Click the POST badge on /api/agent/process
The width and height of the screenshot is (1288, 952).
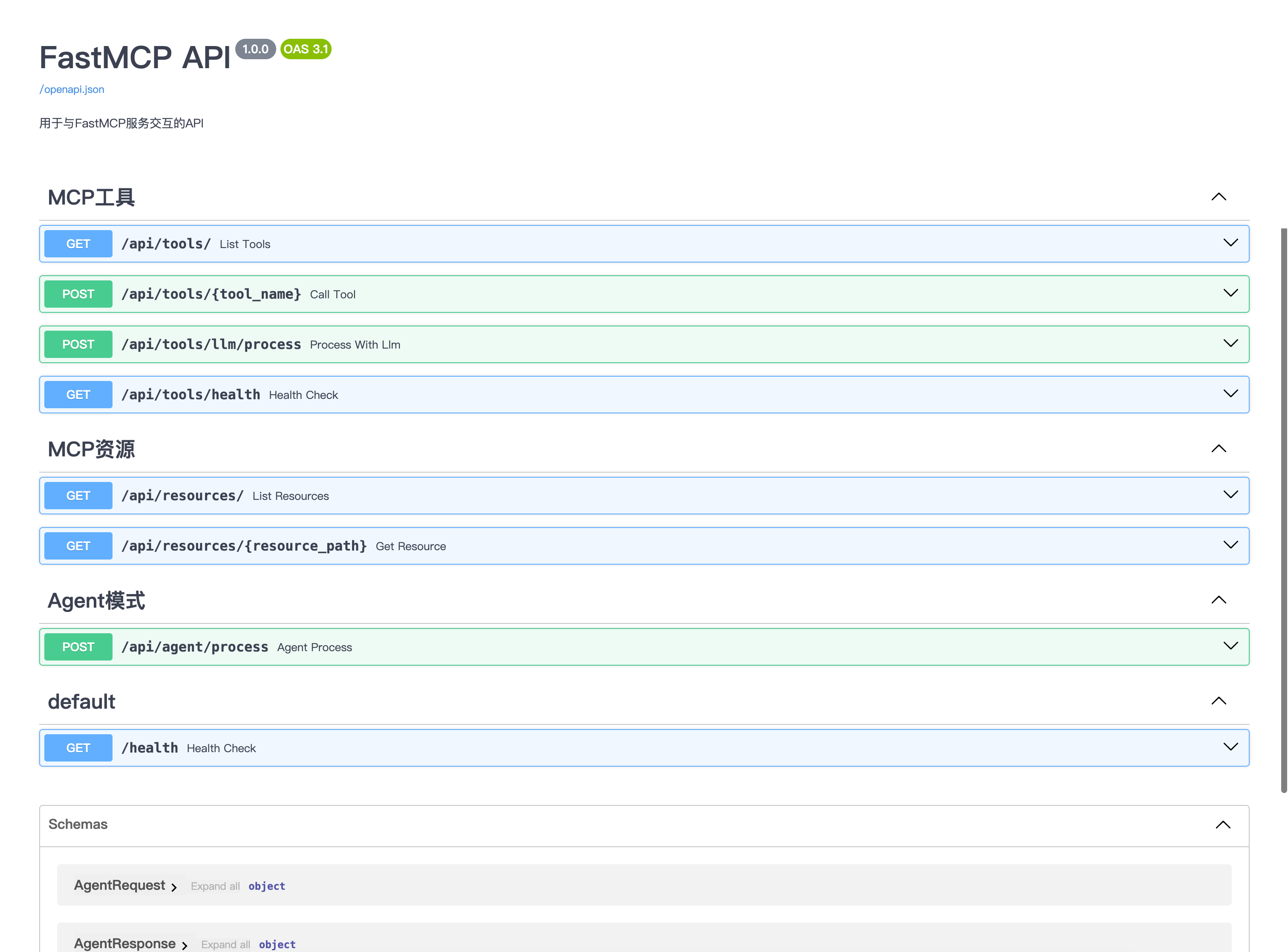click(x=78, y=646)
